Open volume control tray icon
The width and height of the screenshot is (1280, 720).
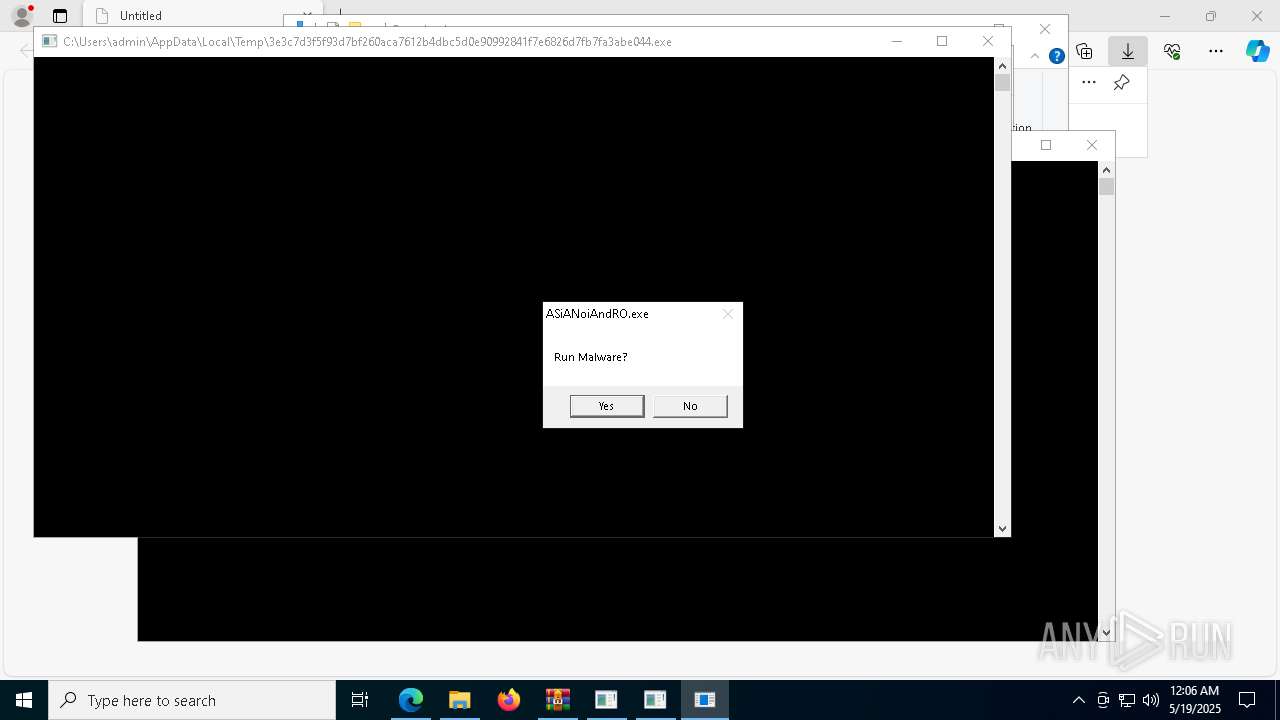click(1151, 700)
